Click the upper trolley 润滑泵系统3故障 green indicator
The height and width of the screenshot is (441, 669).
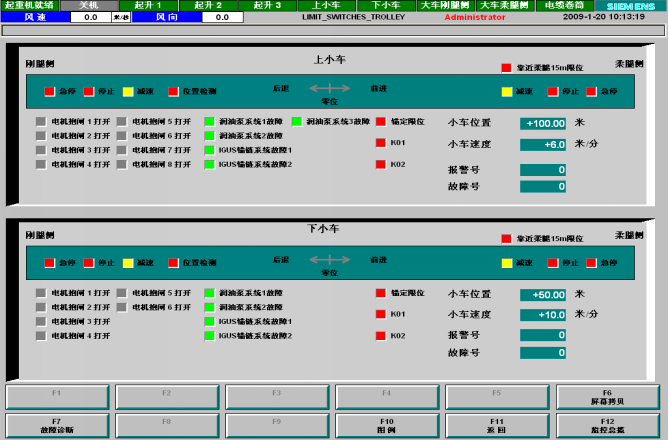point(297,122)
